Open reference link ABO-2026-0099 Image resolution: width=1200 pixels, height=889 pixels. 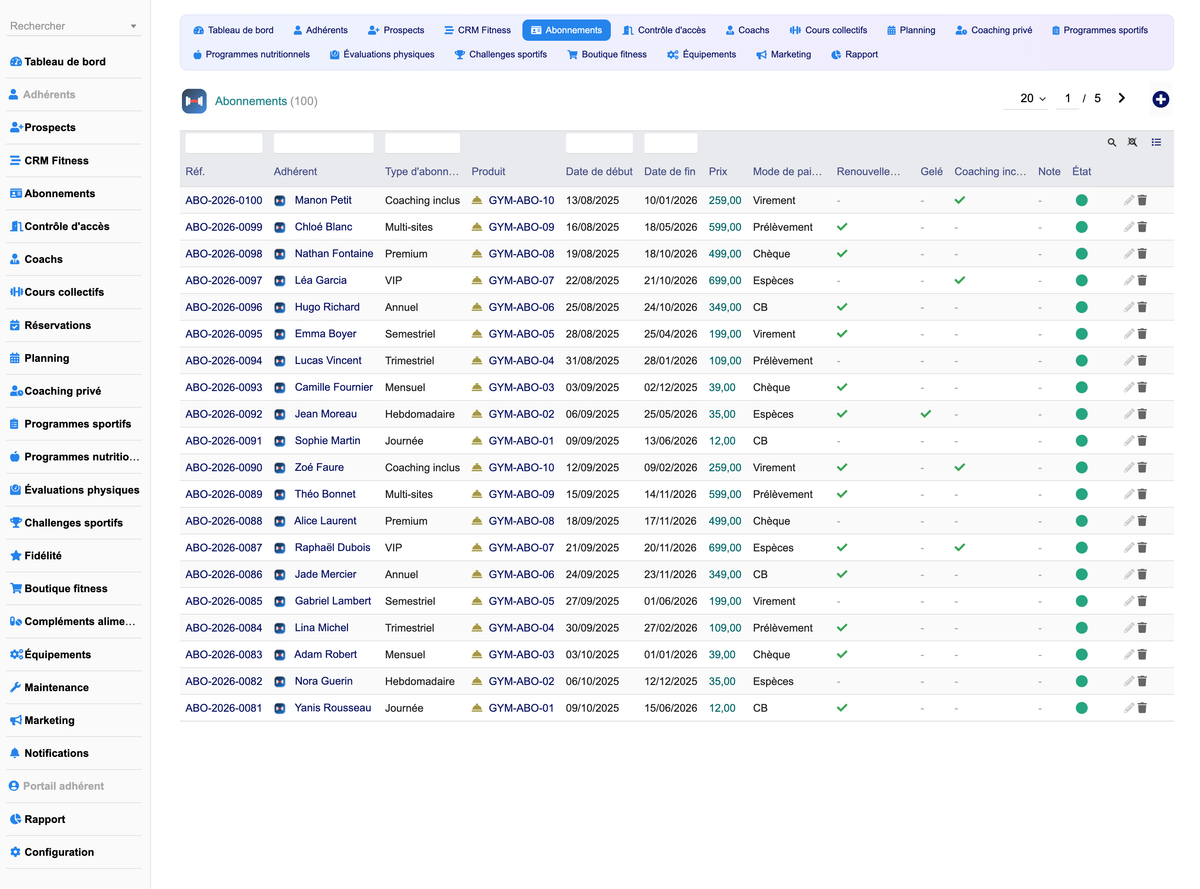[x=224, y=227]
